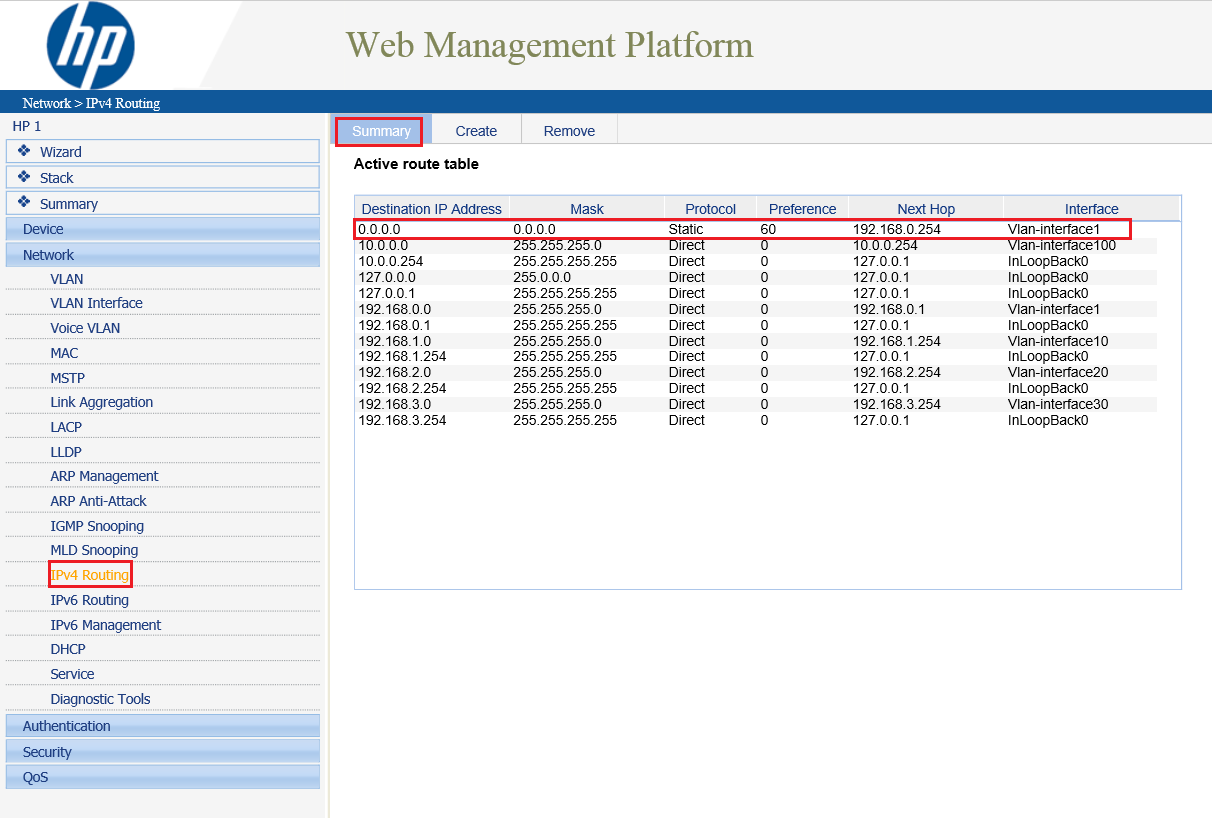The image size is (1212, 818).
Task: Click next hop 192.168.0.254
Action: pyautogui.click(x=897, y=229)
